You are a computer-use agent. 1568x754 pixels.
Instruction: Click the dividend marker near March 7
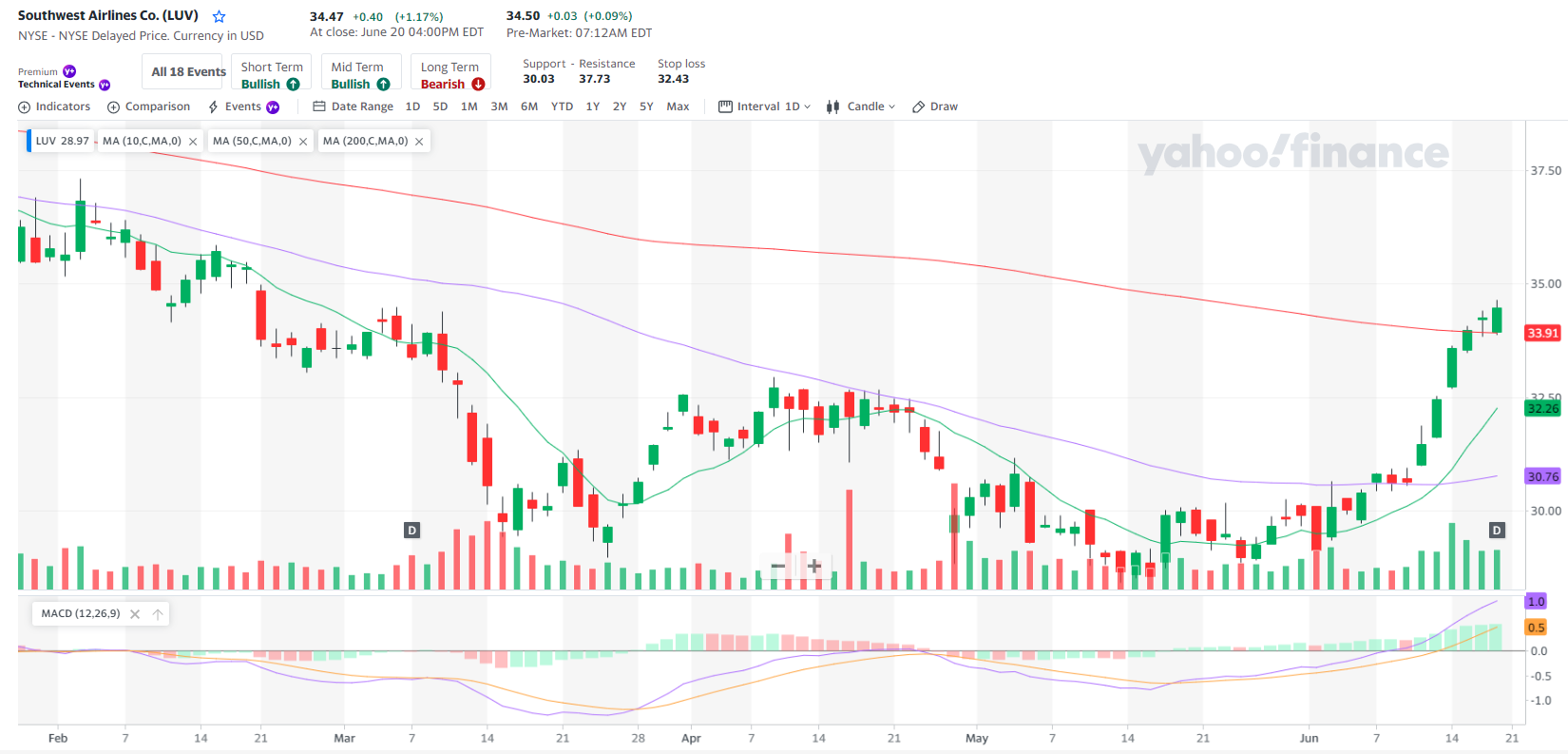(x=411, y=530)
